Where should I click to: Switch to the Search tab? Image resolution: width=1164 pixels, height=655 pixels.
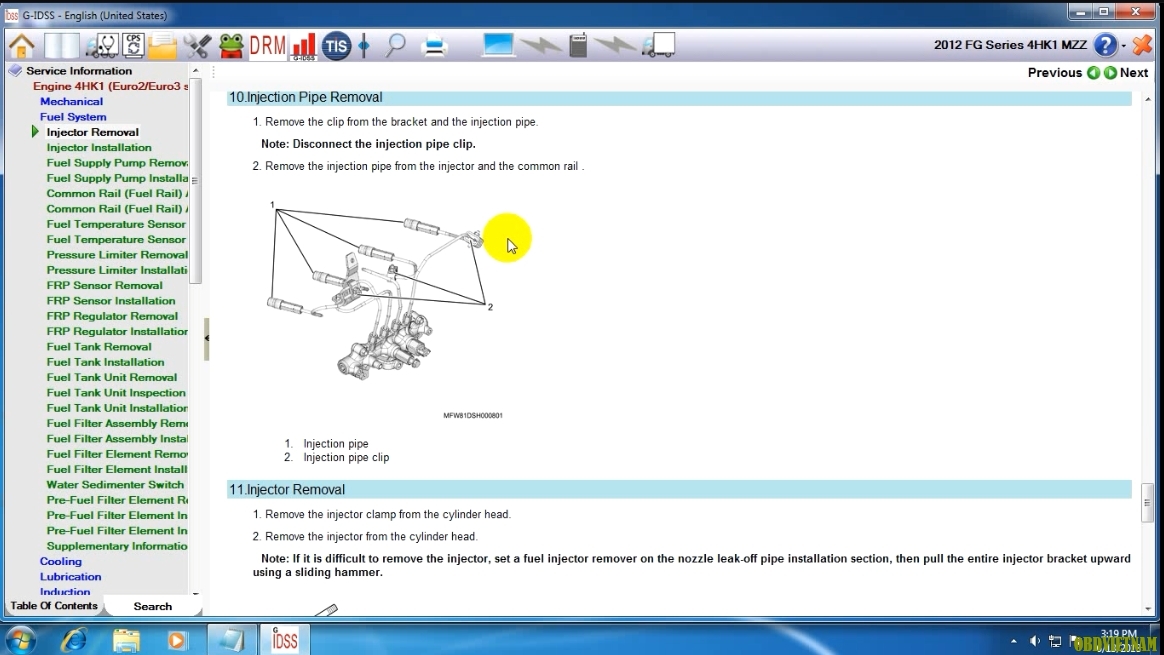(152, 607)
